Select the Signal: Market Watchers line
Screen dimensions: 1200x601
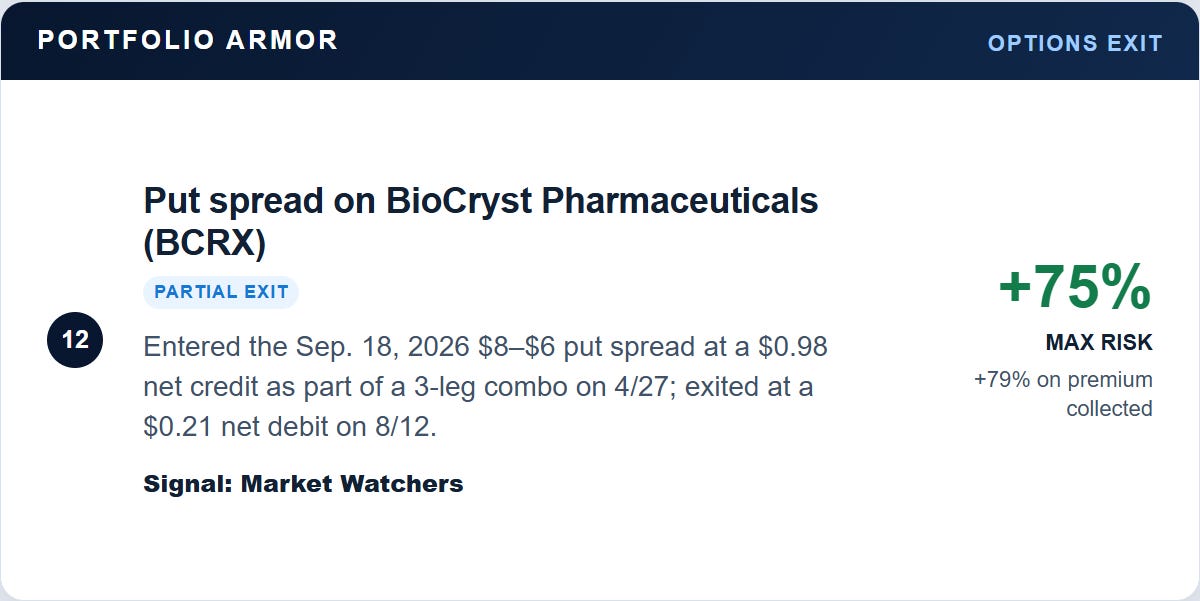coord(303,484)
